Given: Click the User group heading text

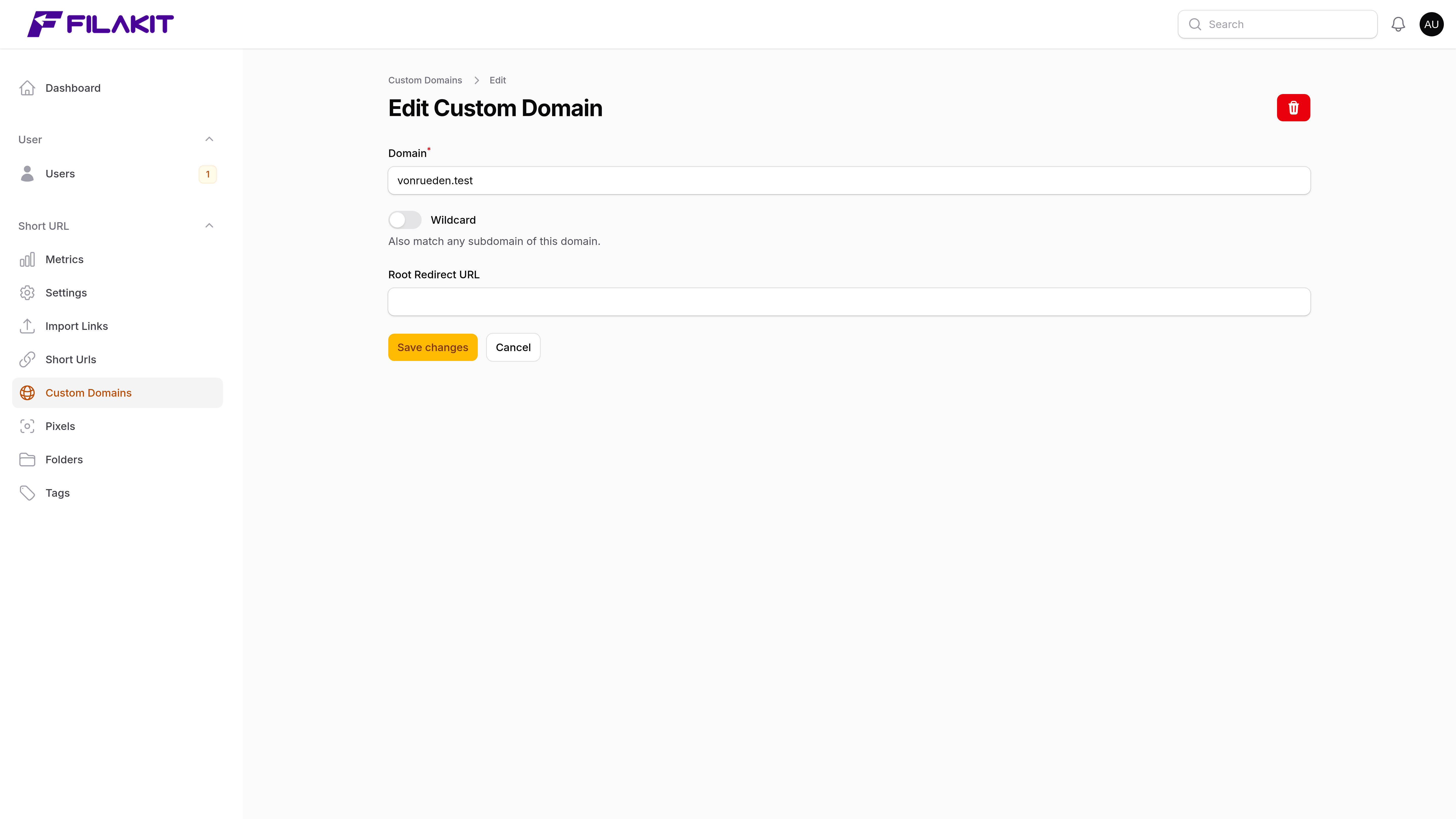Looking at the screenshot, I should [30, 140].
